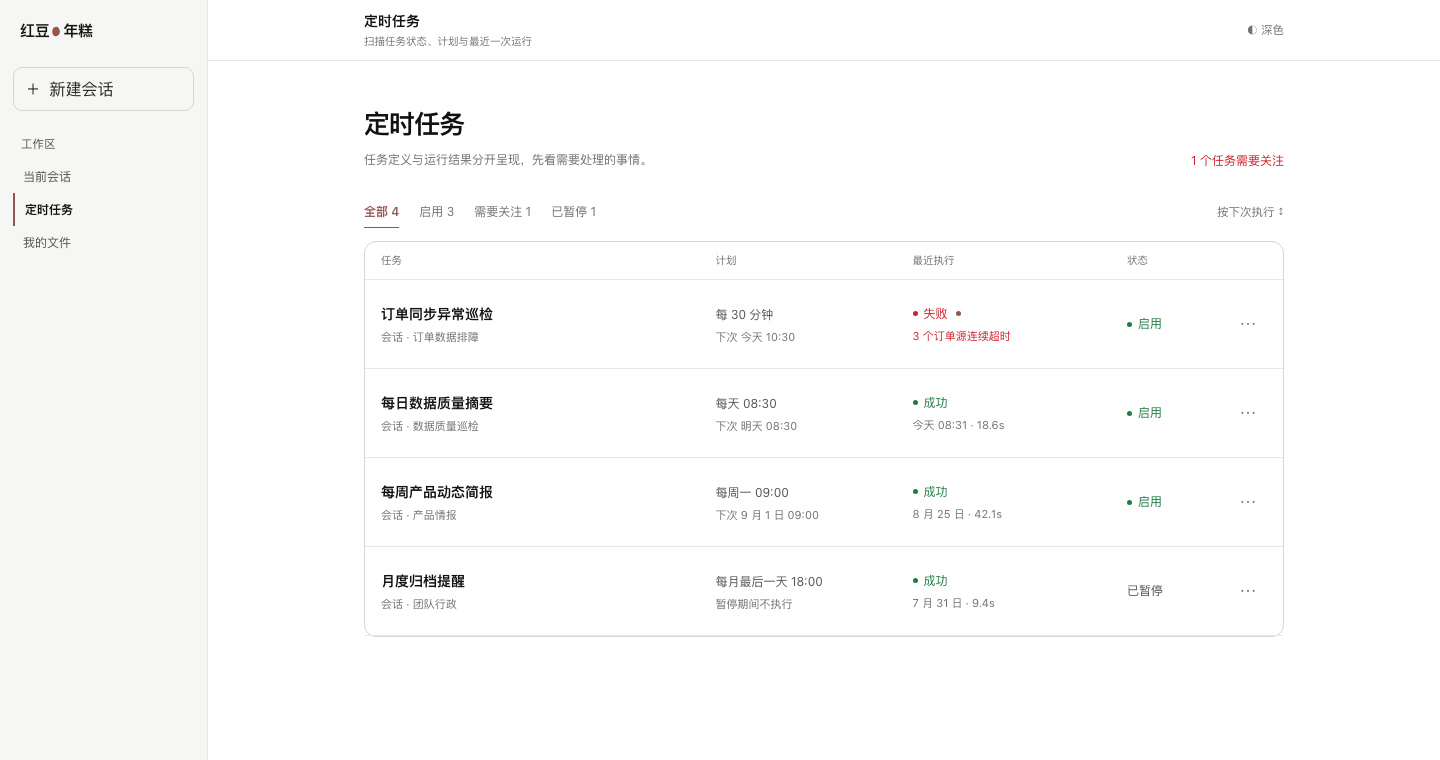Click the 失败 status of 订单同步异常巡检
1440x760 pixels.
point(930,313)
